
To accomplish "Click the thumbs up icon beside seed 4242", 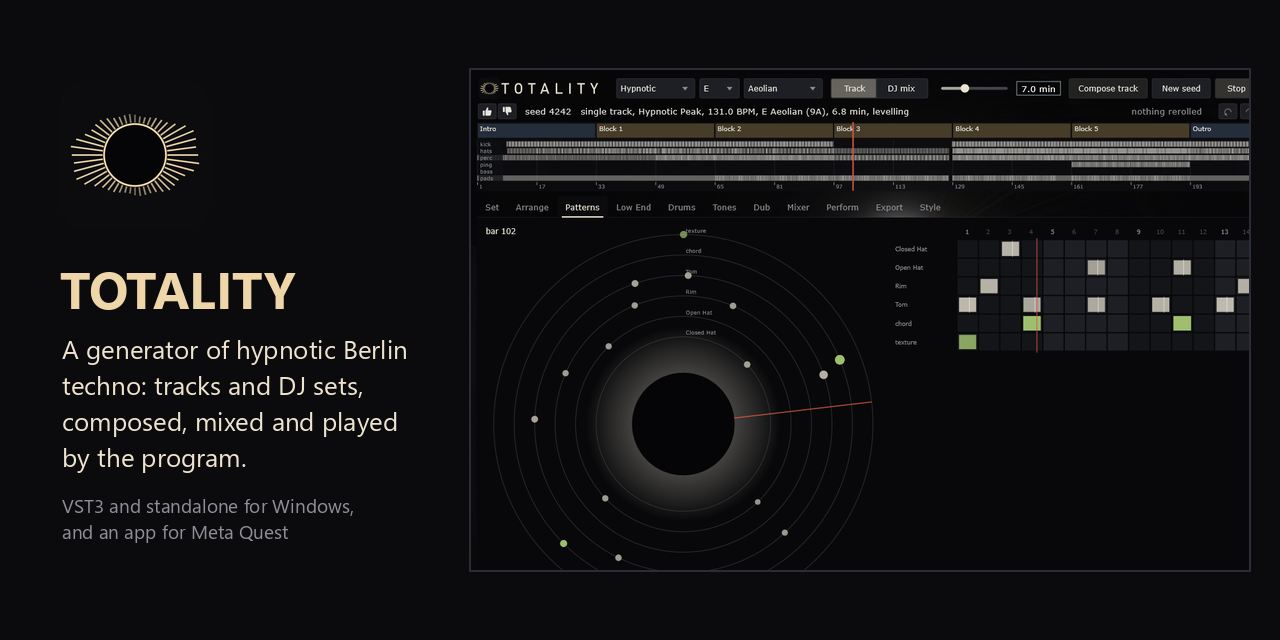I will click(x=487, y=112).
